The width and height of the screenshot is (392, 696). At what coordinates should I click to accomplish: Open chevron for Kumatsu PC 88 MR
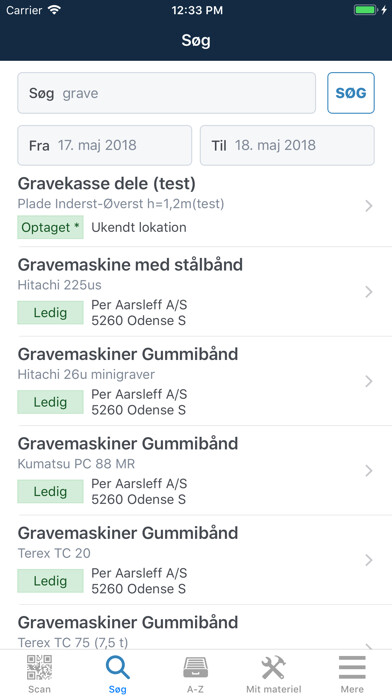368,471
